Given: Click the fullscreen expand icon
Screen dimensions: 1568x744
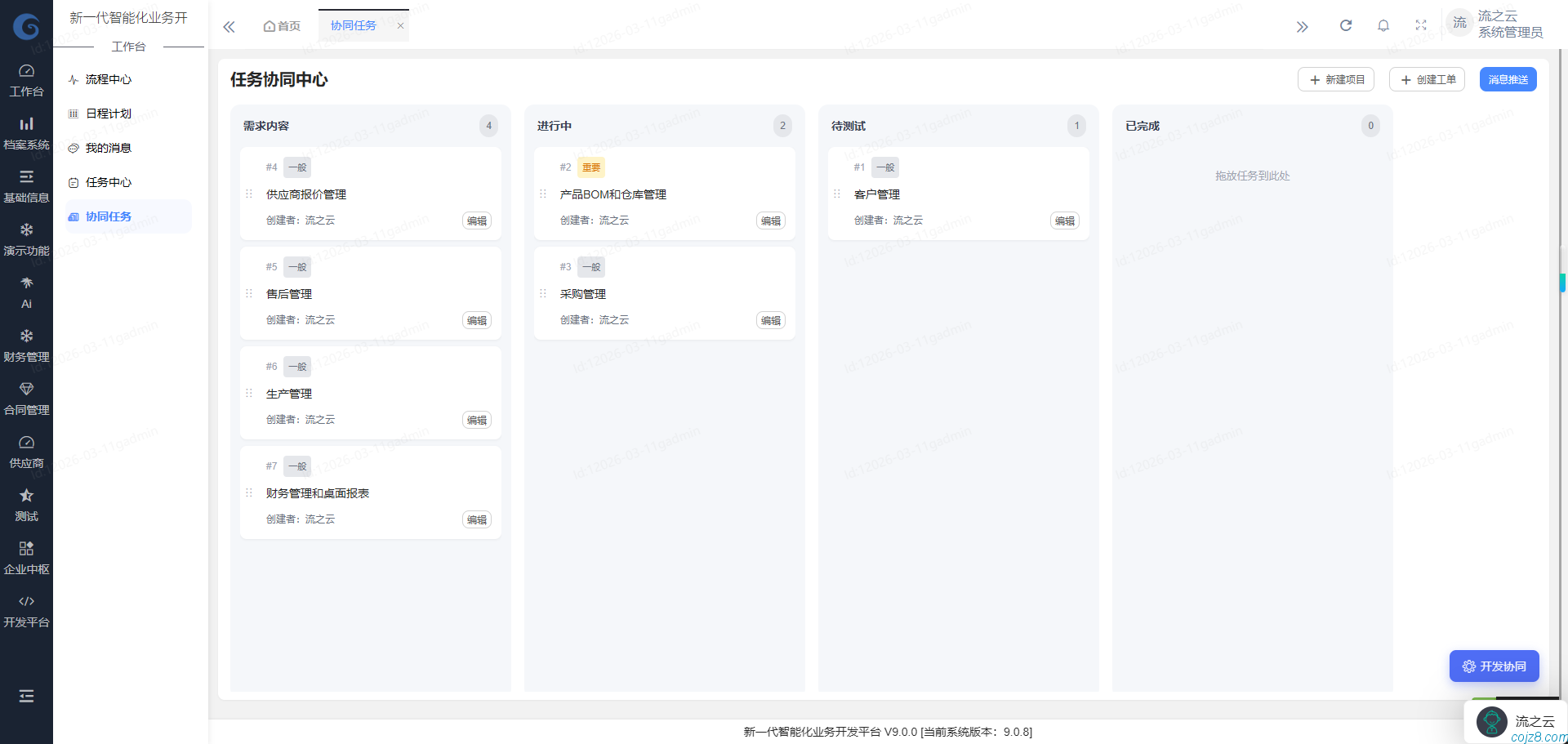Looking at the screenshot, I should point(1421,25).
